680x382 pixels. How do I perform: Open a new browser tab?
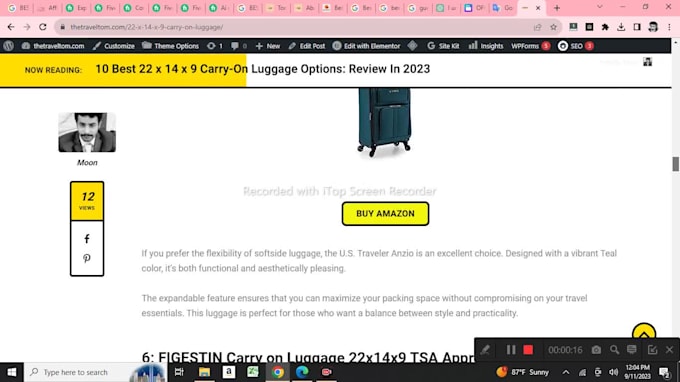[557, 8]
